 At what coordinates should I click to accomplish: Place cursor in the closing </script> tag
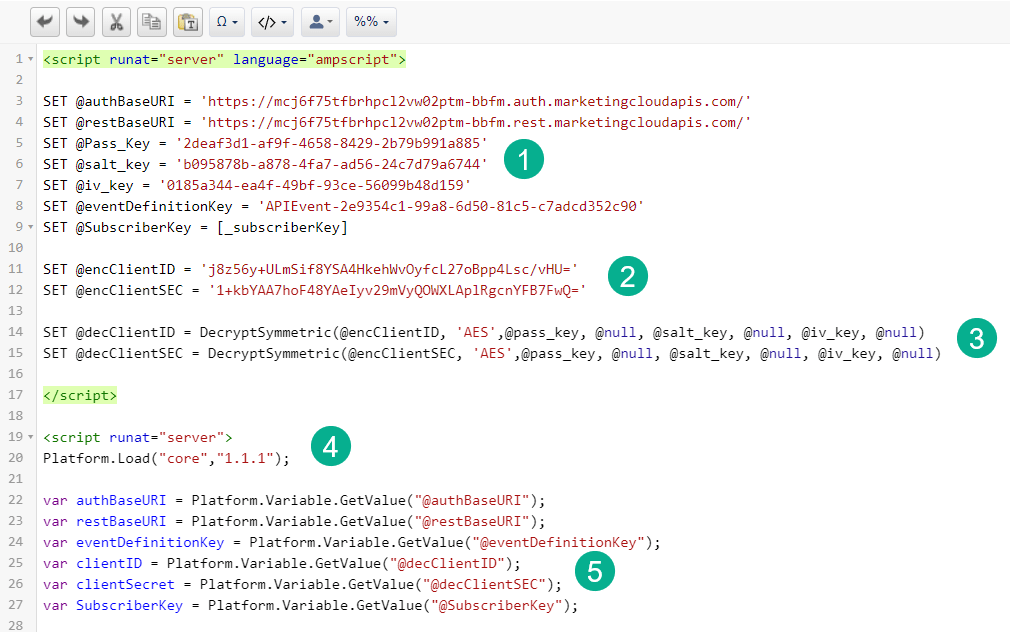(80, 396)
